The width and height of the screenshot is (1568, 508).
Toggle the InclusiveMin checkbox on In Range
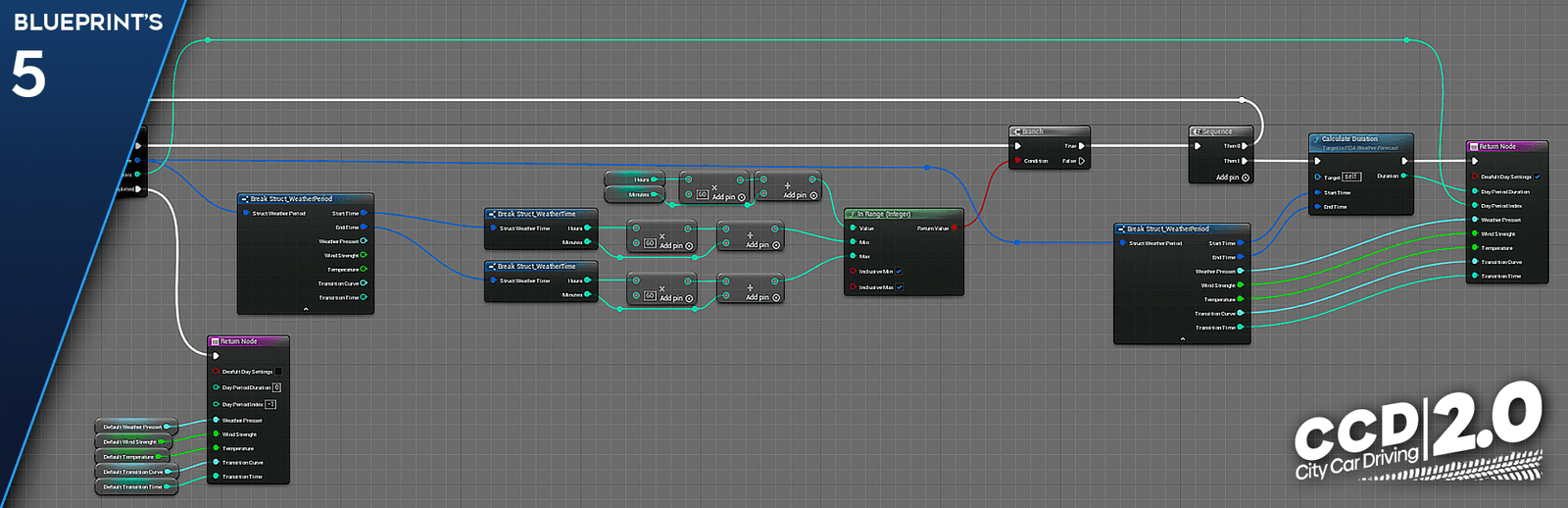click(x=899, y=272)
